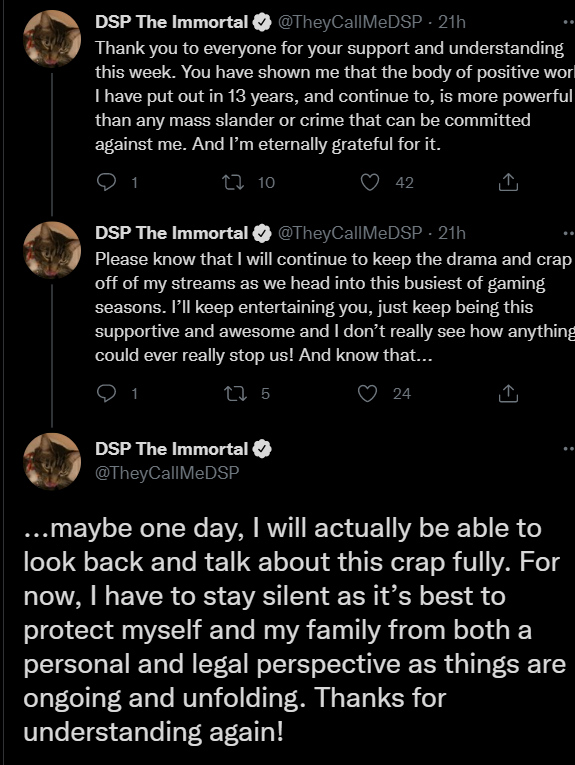Retweet the second tweet with 5 retweets
Screen dimensions: 575x765
click(235, 393)
